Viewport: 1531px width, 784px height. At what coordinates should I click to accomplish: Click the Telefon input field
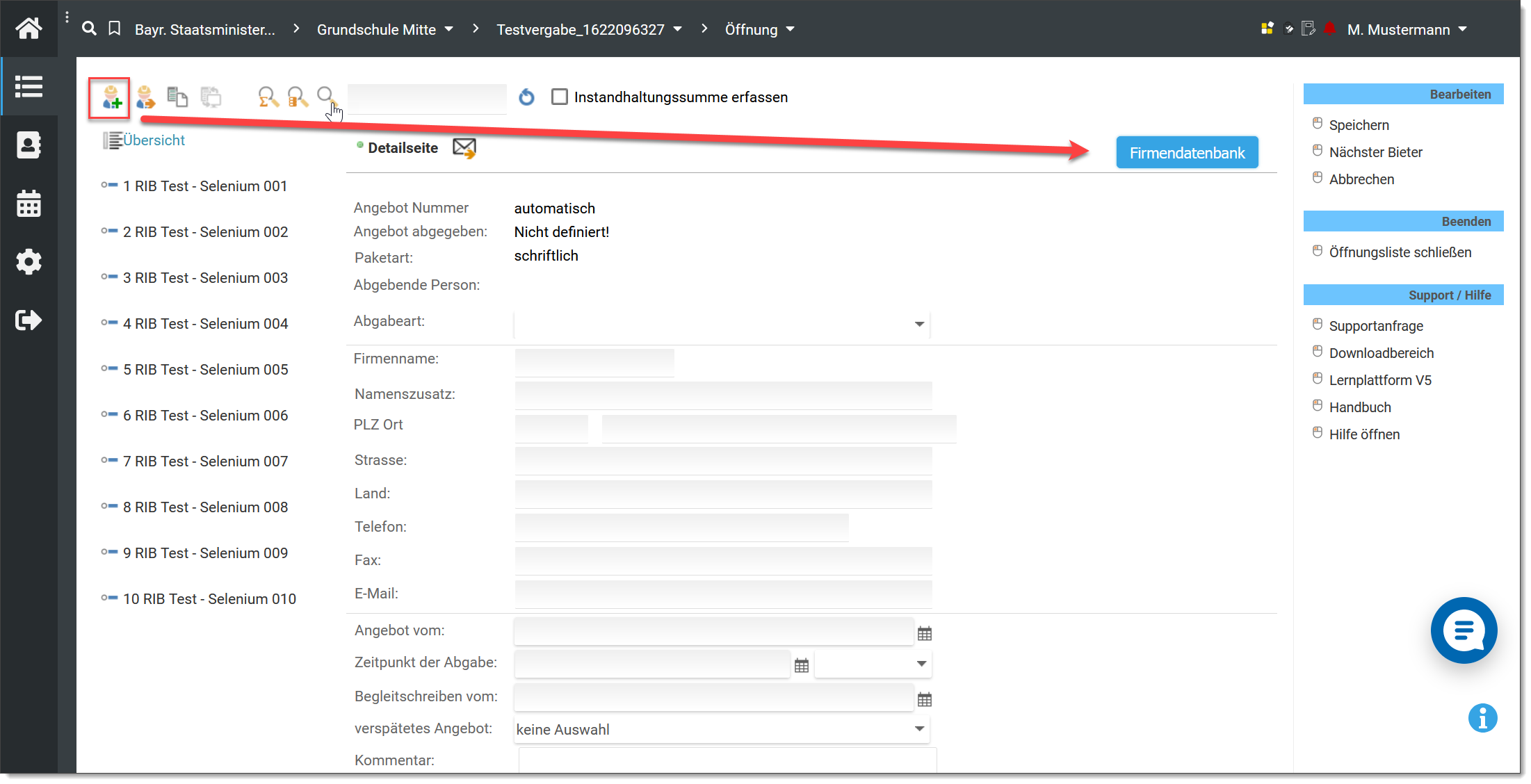(681, 528)
